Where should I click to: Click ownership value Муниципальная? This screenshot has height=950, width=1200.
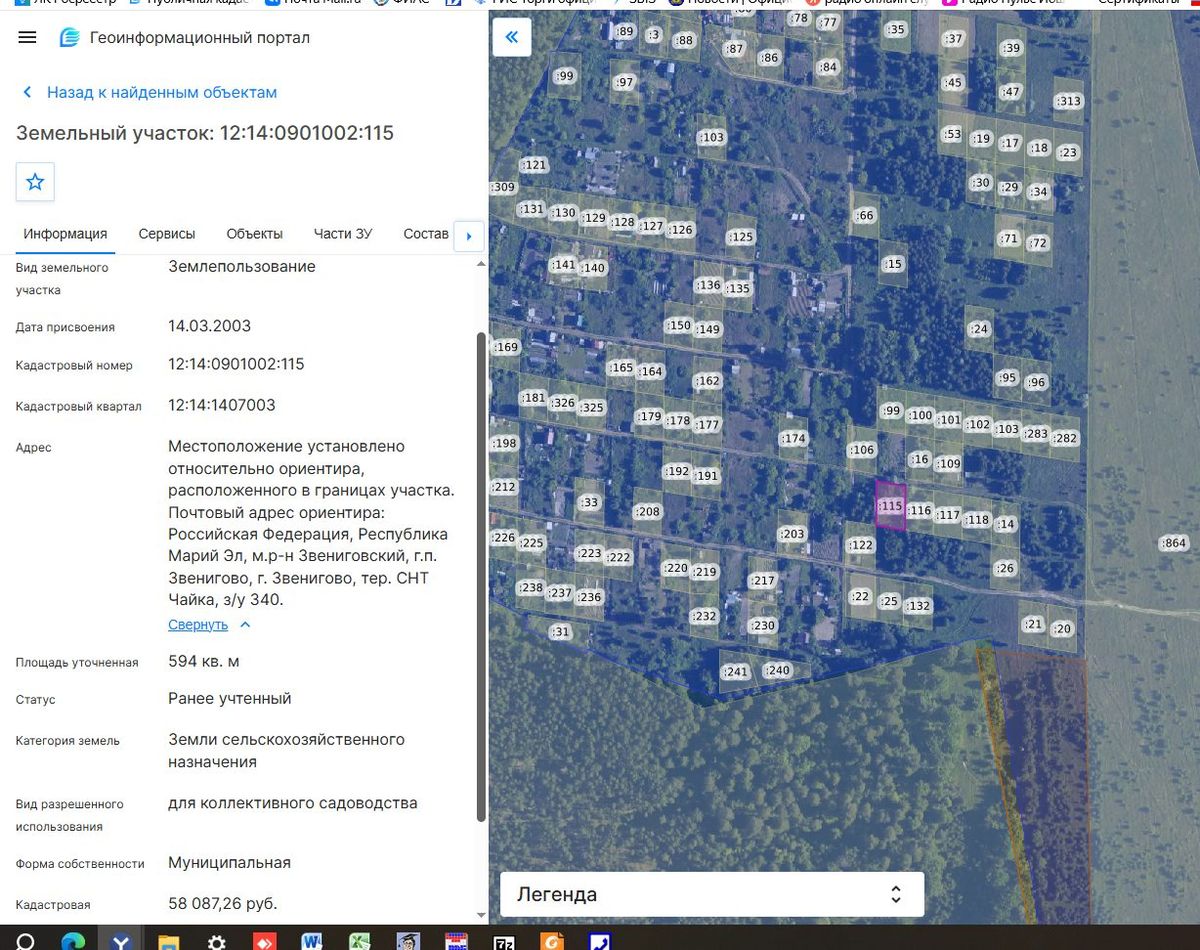[x=230, y=862]
